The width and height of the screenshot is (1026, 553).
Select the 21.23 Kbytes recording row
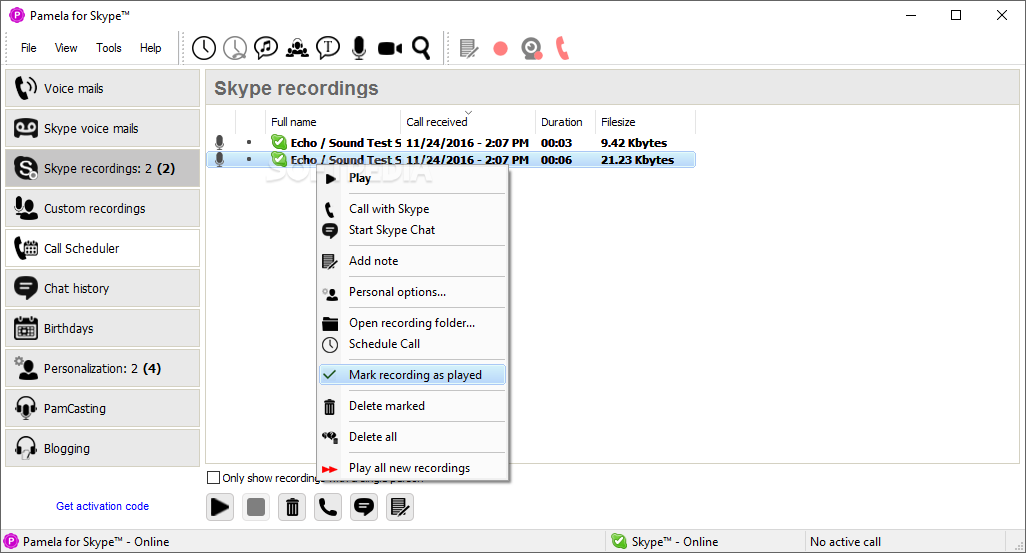[451, 160]
